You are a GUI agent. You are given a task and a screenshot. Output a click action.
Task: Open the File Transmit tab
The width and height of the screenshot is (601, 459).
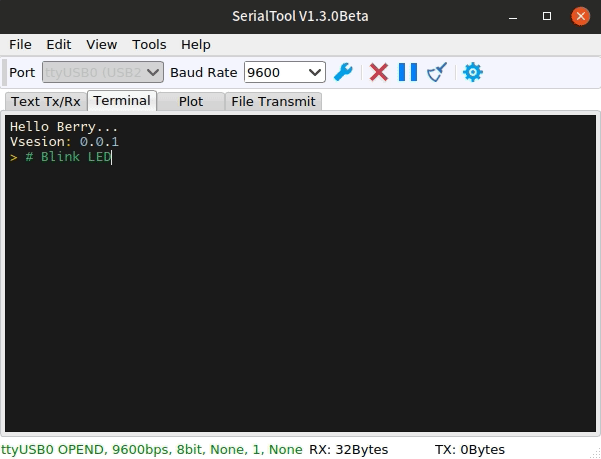pos(273,102)
